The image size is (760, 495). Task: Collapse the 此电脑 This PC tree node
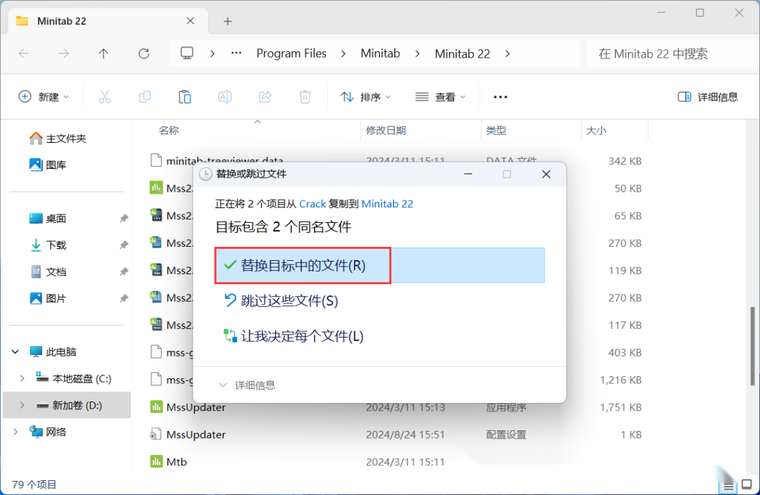[x=15, y=351]
